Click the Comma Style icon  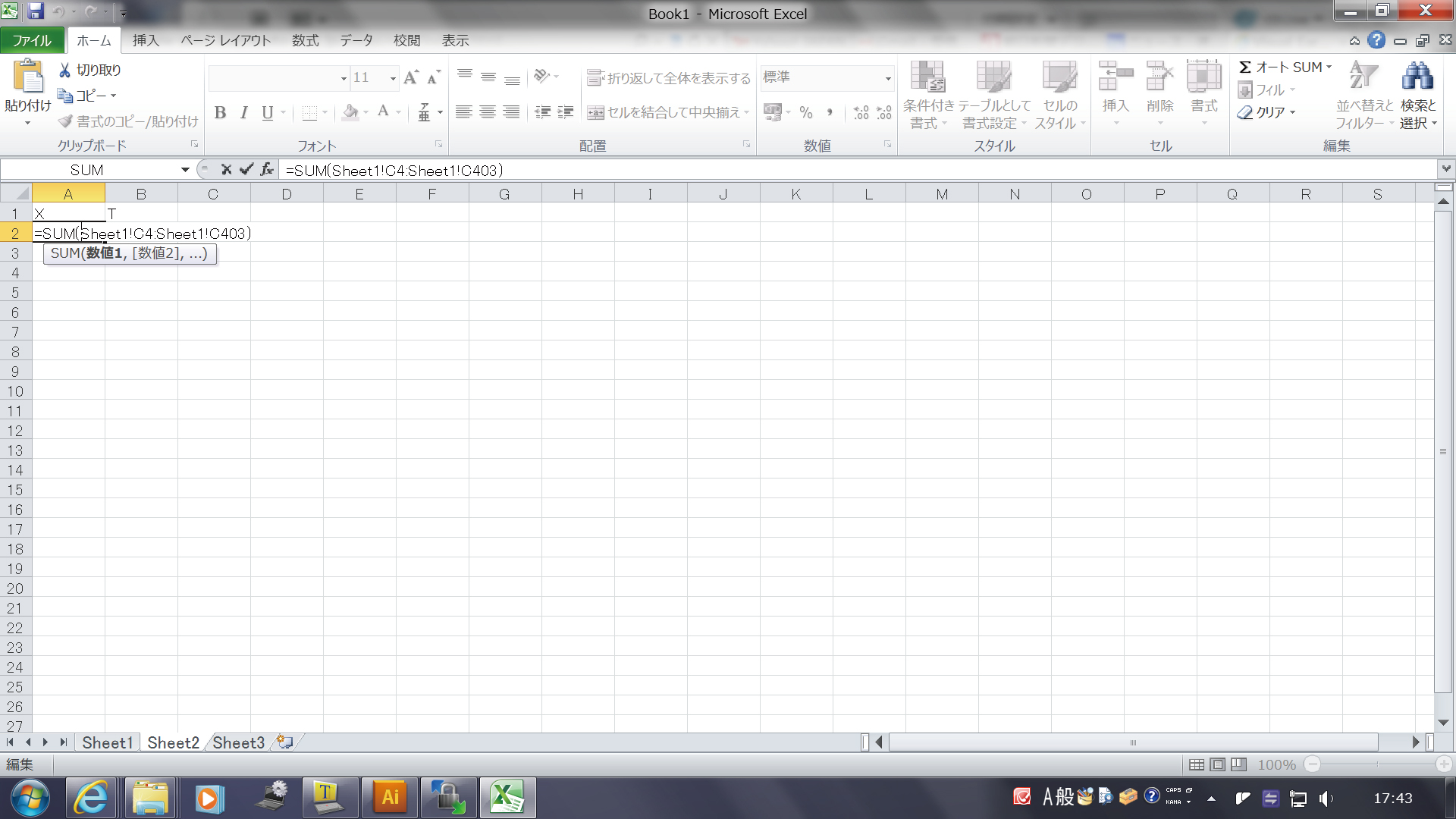coord(830,112)
